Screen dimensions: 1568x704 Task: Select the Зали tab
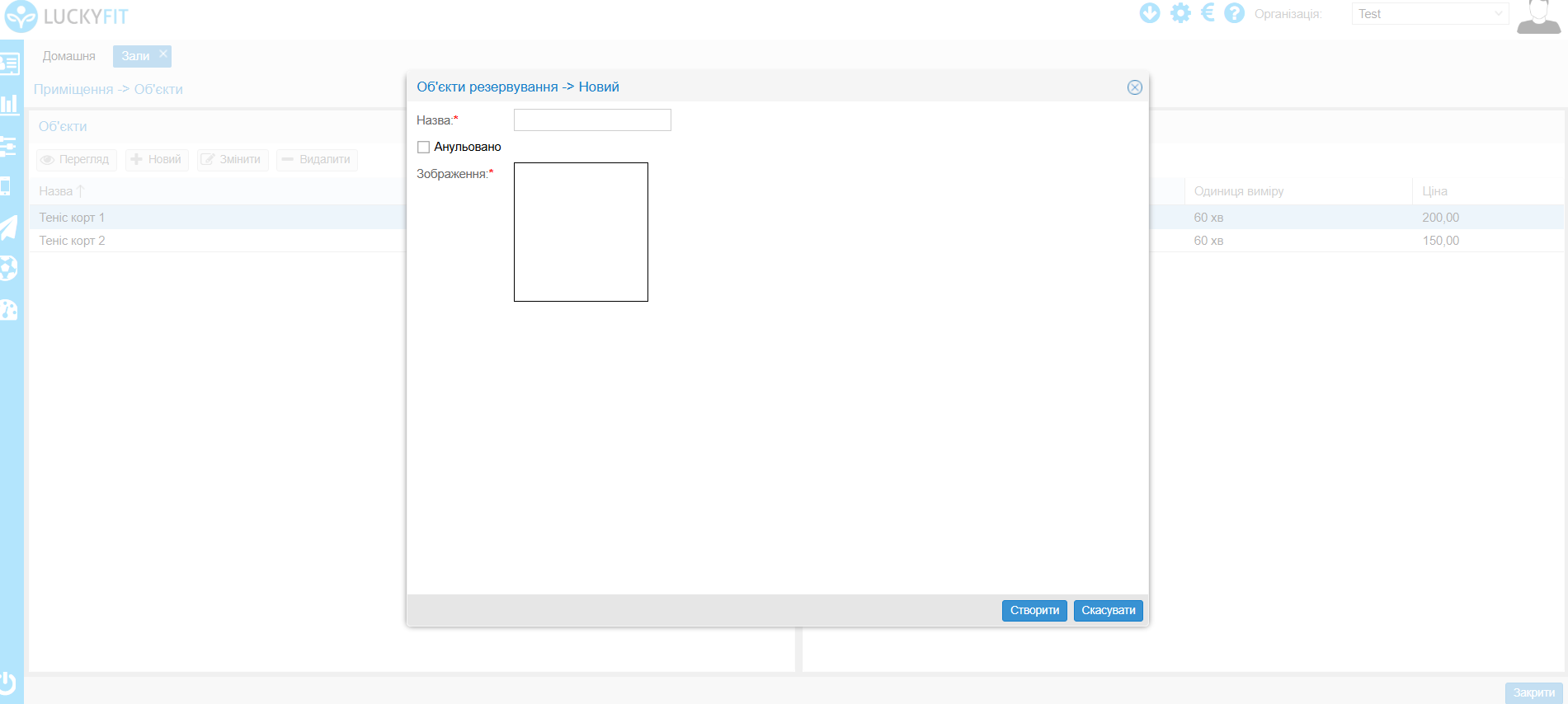tap(135, 56)
